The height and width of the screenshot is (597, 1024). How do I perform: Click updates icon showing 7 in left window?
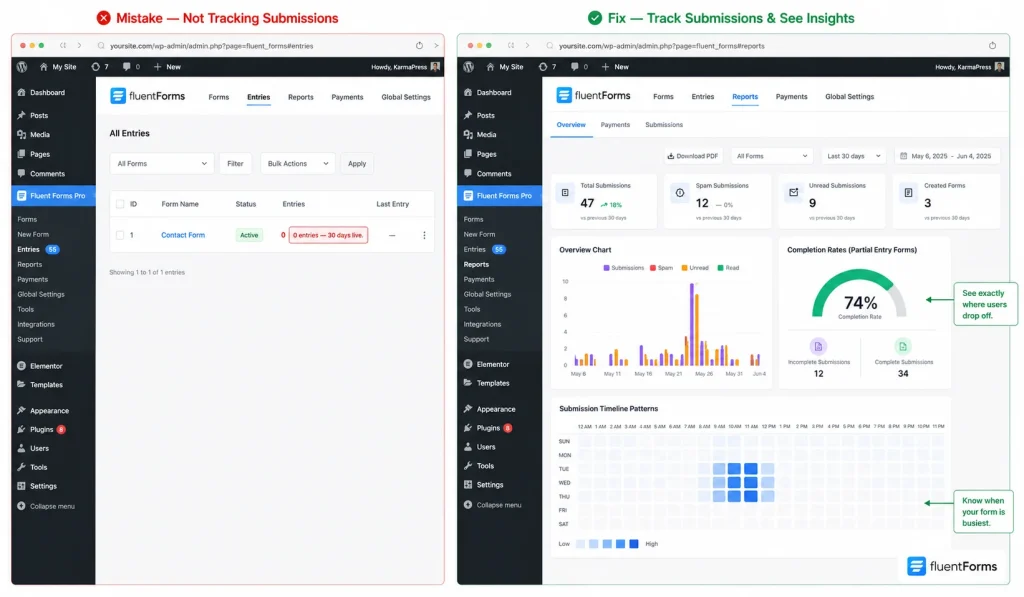(96, 67)
